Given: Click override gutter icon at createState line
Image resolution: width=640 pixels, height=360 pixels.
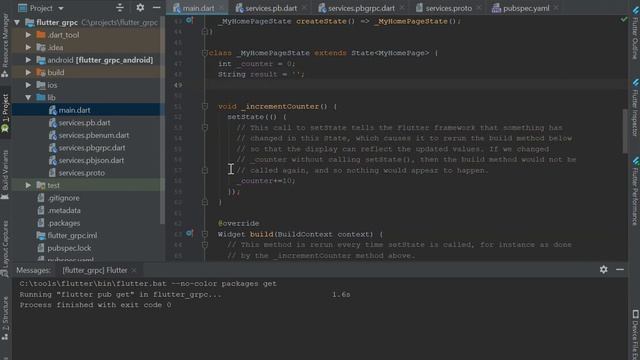Looking at the screenshot, I should click(x=189, y=20).
